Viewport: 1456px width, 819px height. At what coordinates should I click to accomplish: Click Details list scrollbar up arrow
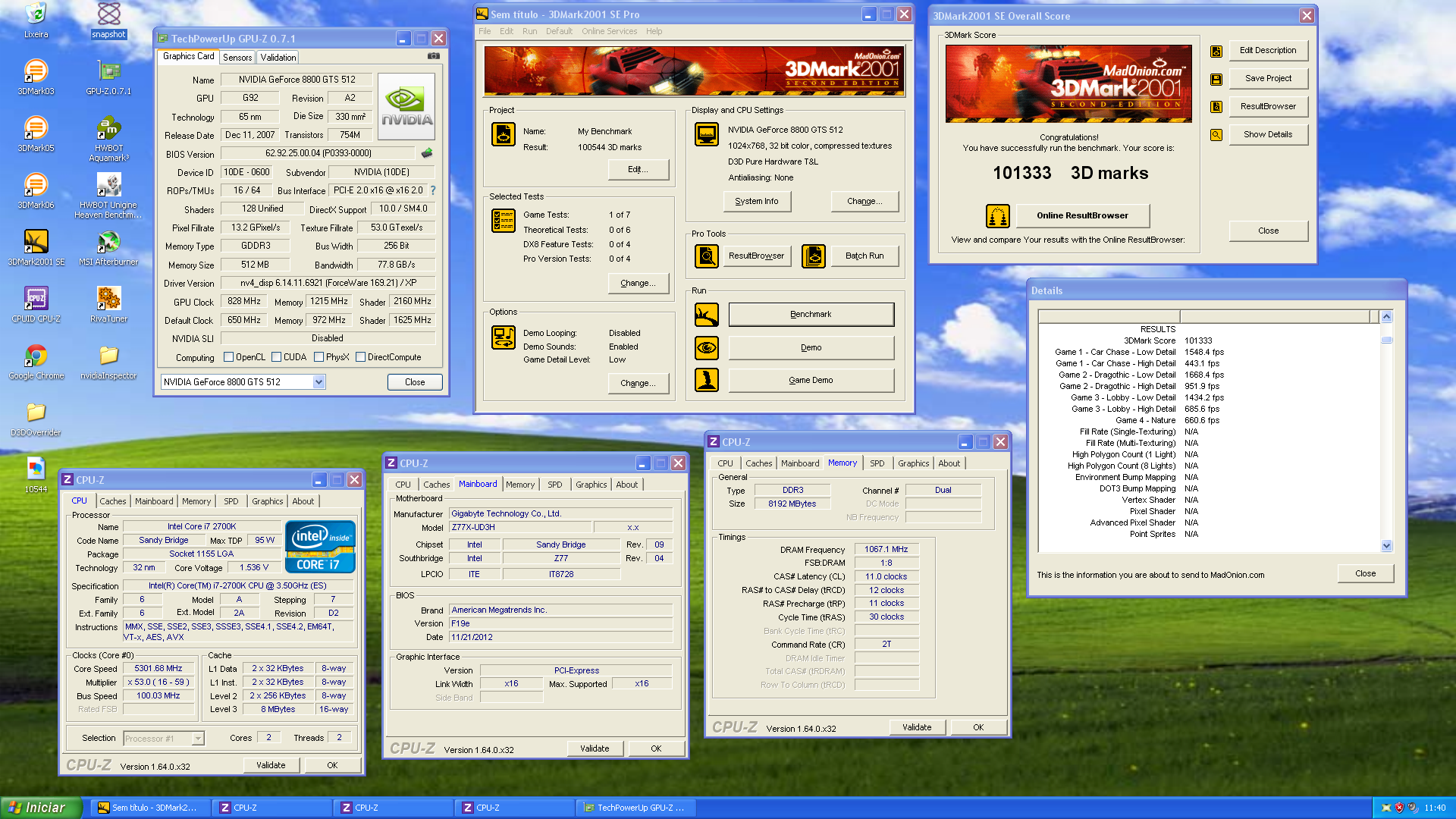tap(1387, 316)
